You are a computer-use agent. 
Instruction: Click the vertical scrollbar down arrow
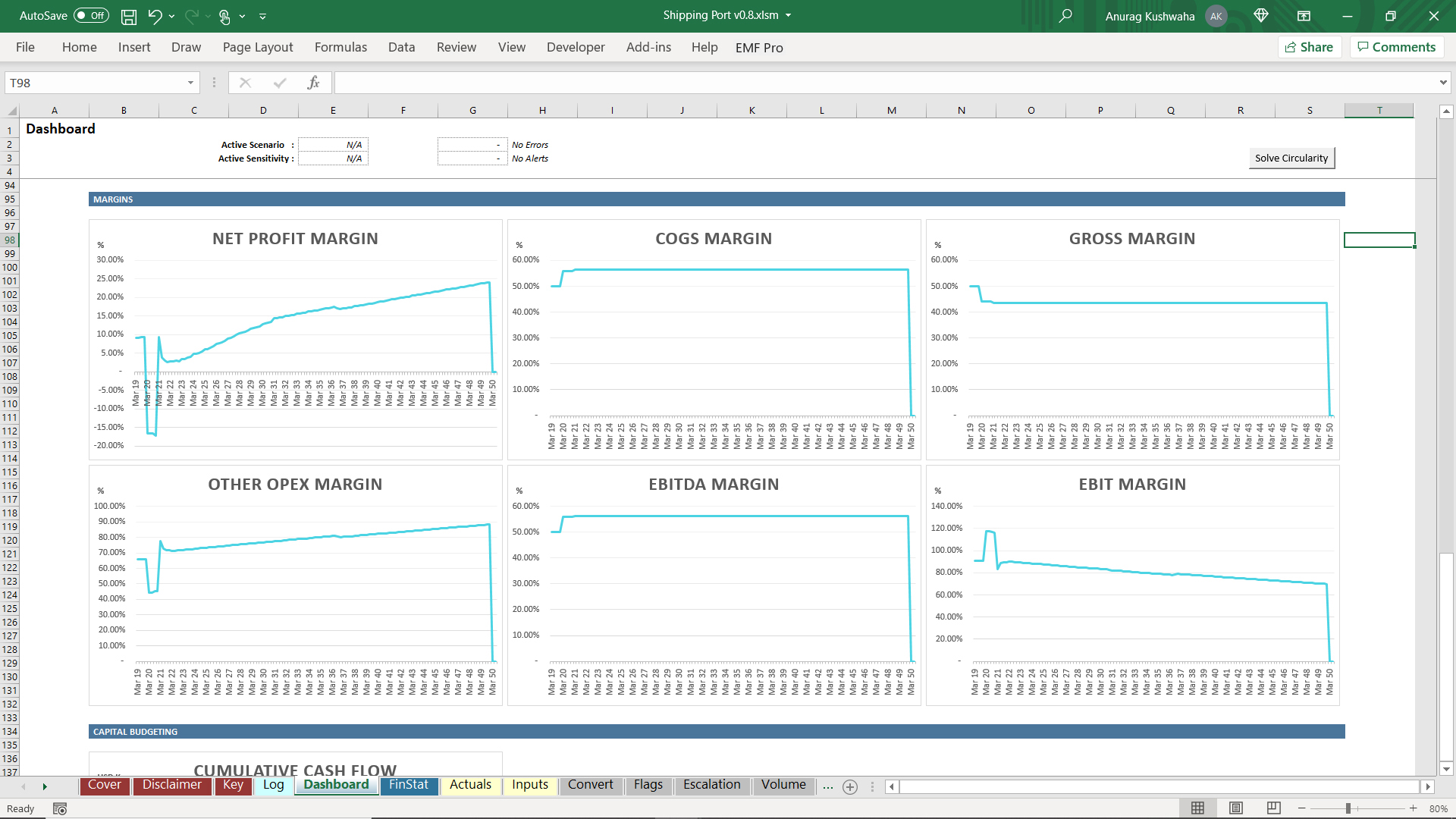click(x=1446, y=769)
